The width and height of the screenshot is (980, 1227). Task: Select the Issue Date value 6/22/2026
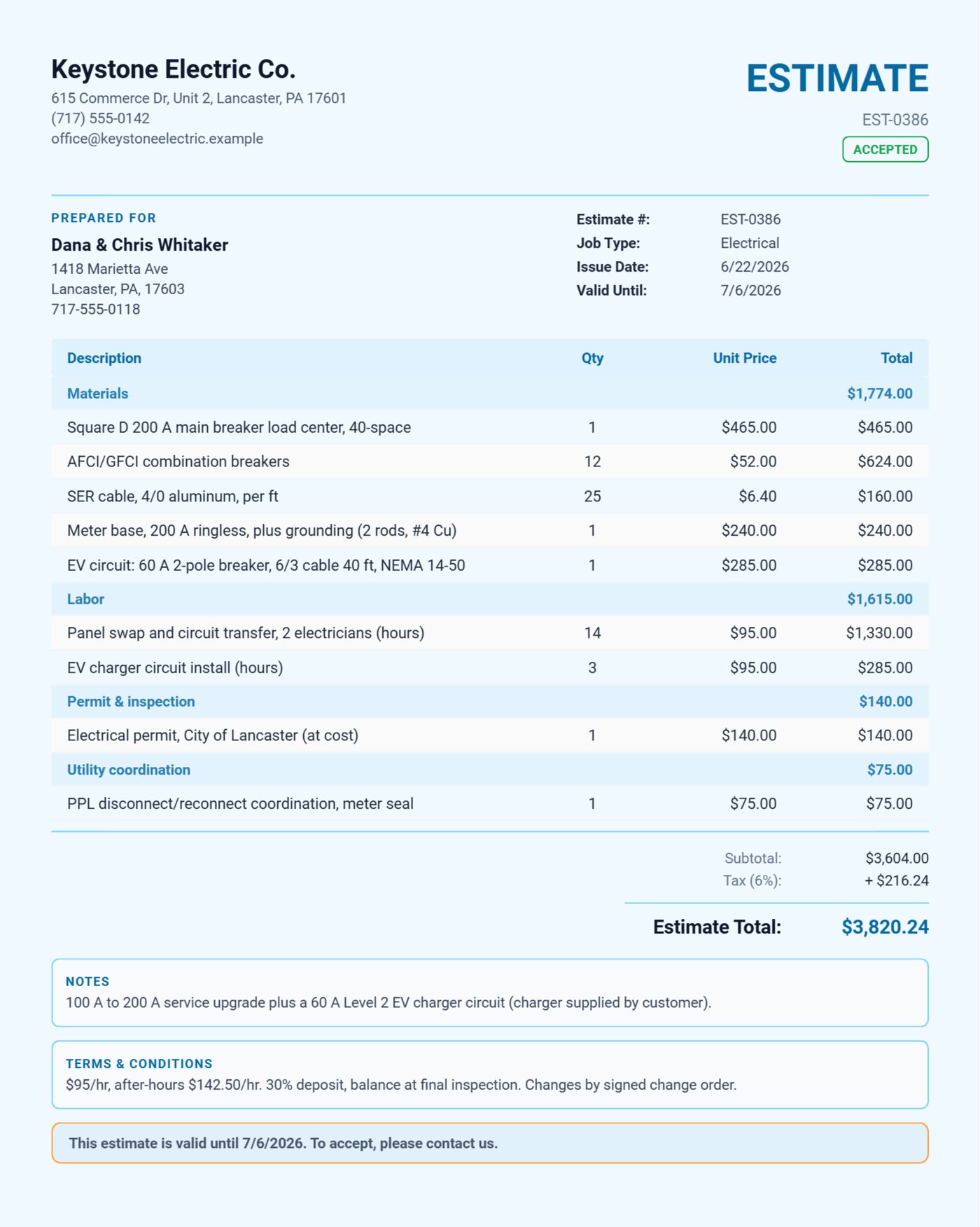755,267
